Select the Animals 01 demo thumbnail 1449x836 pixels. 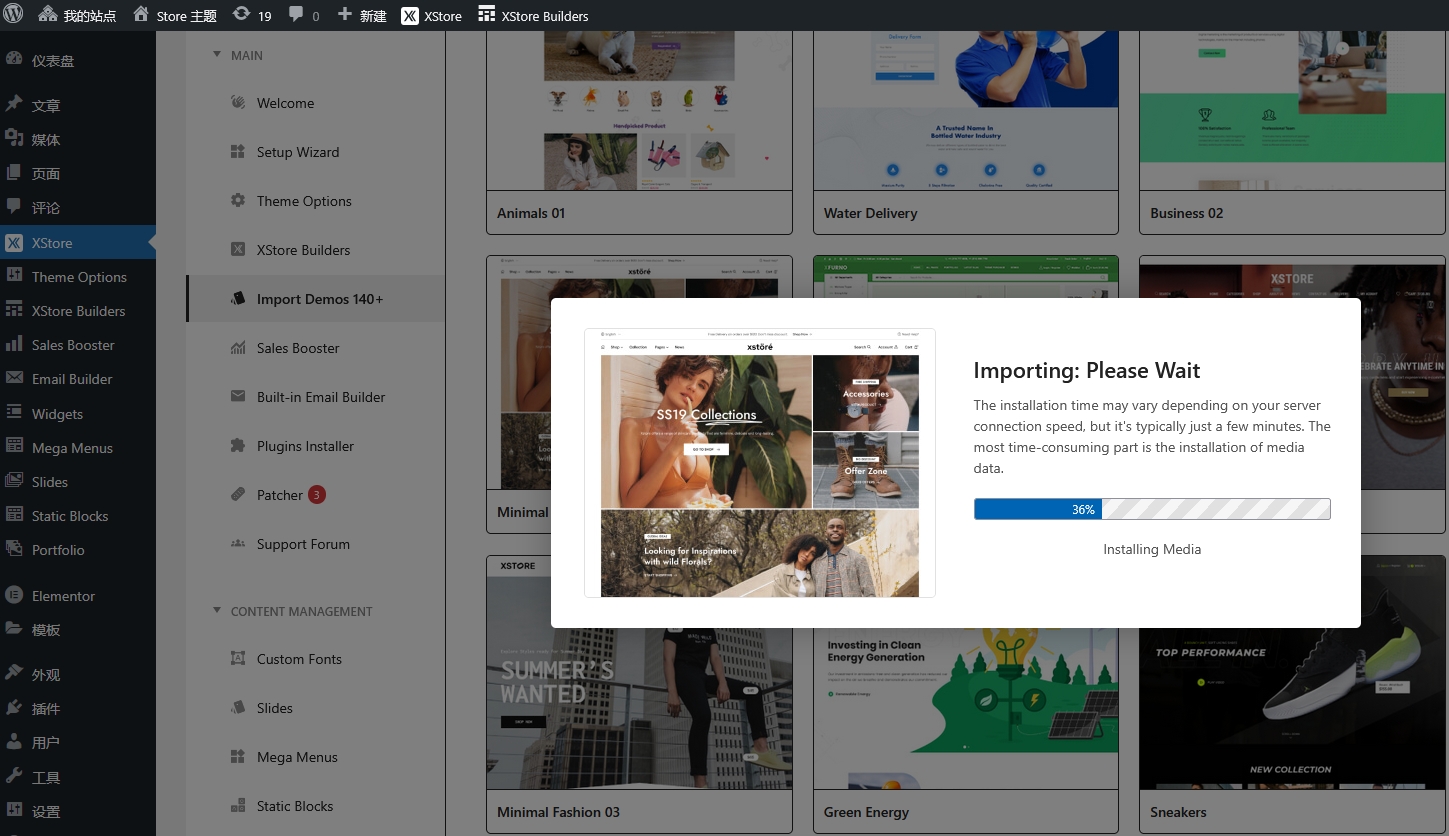[639, 111]
